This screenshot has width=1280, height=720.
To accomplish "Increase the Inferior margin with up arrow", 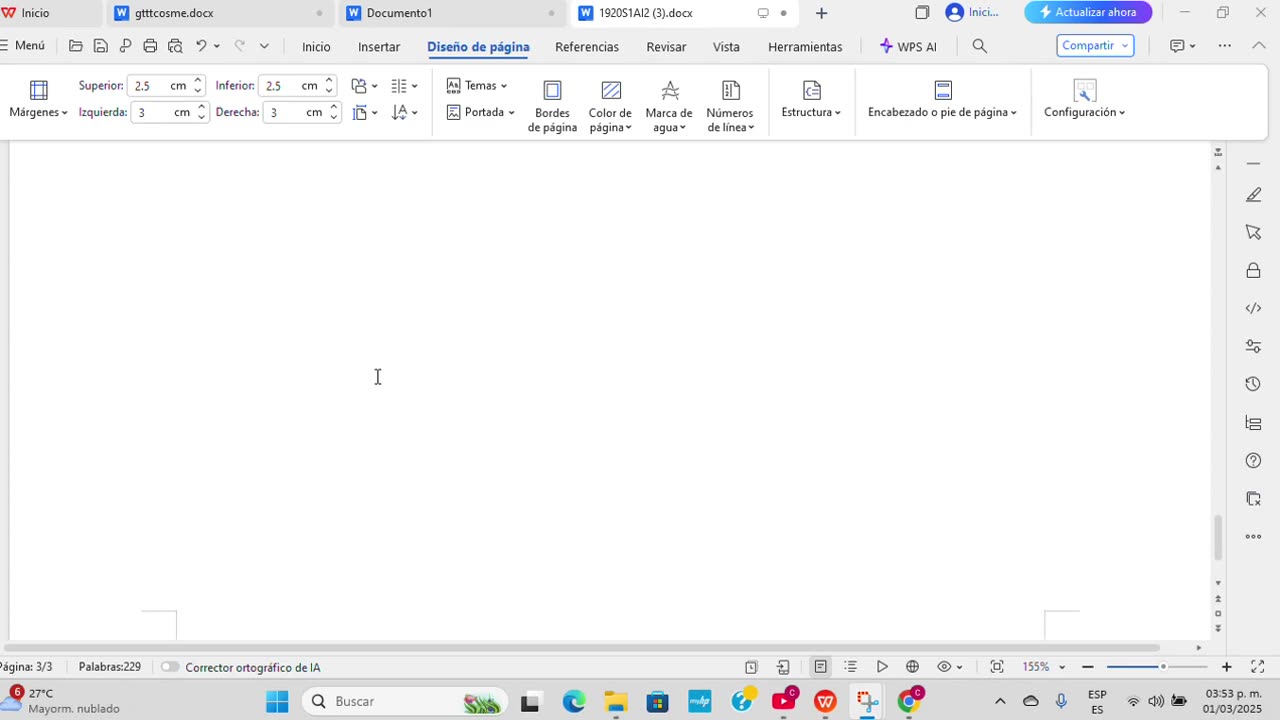I will (x=329, y=81).
